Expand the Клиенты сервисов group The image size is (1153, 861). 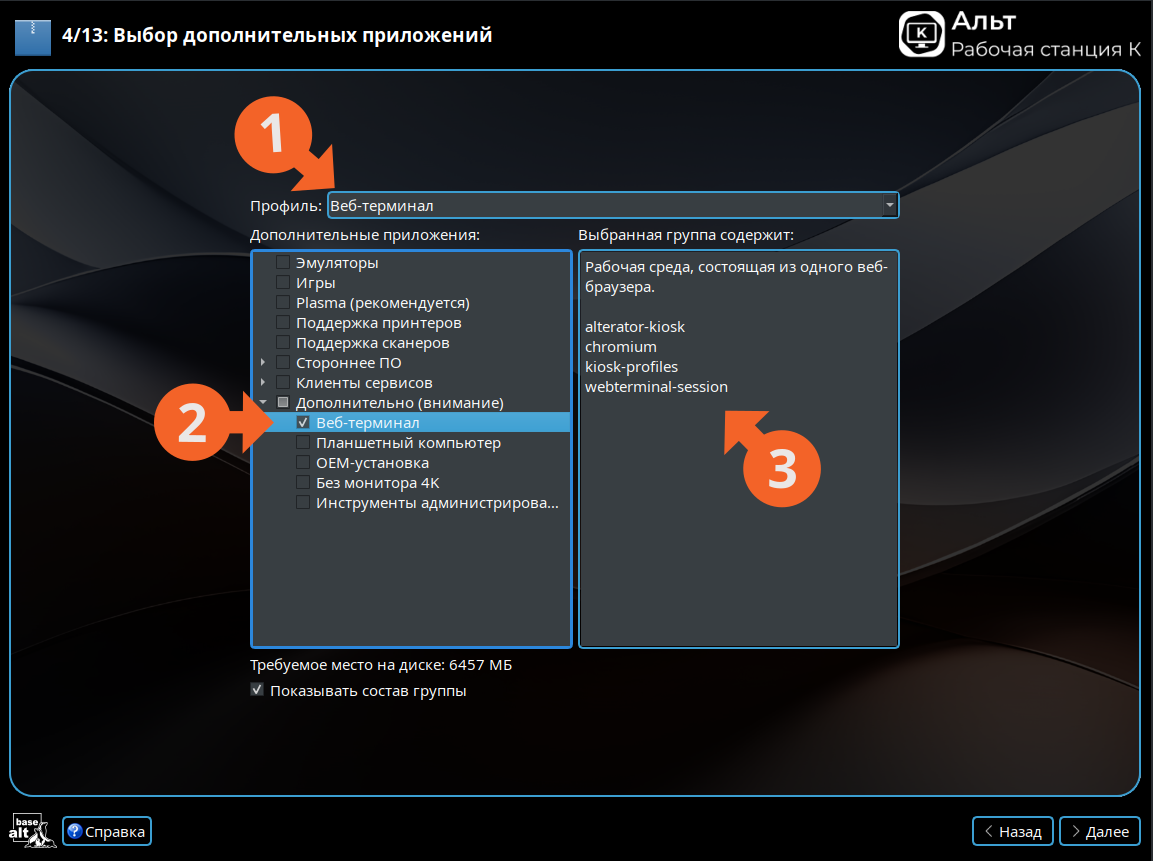[x=263, y=383]
